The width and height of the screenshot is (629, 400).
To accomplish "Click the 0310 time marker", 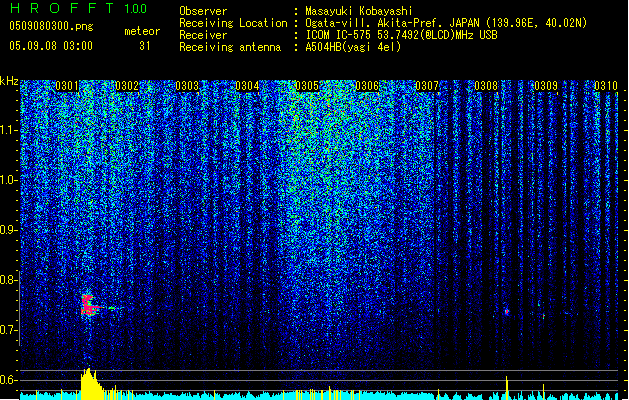I will coord(606,86).
